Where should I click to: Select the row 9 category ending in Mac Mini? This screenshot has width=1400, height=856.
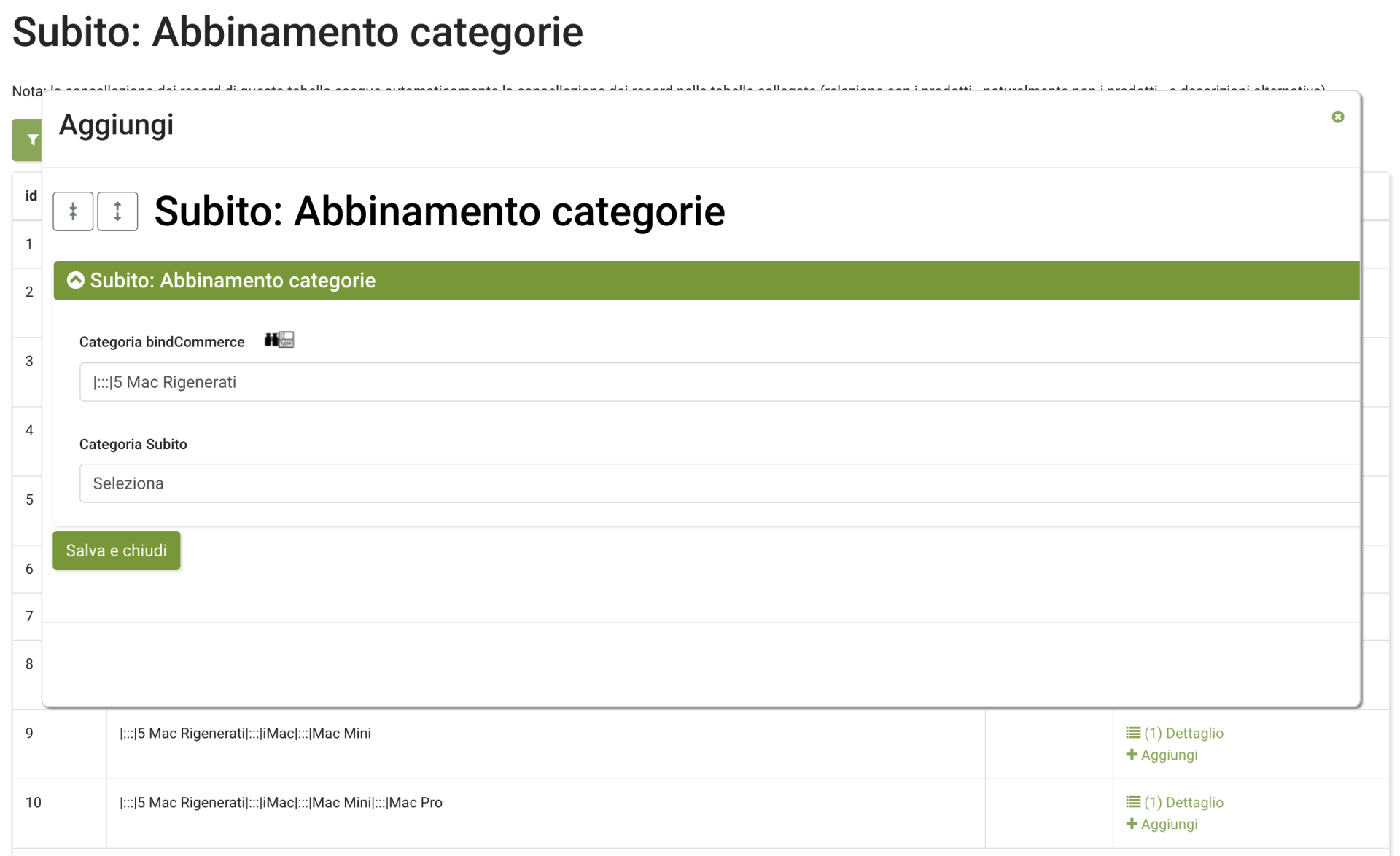point(245,733)
